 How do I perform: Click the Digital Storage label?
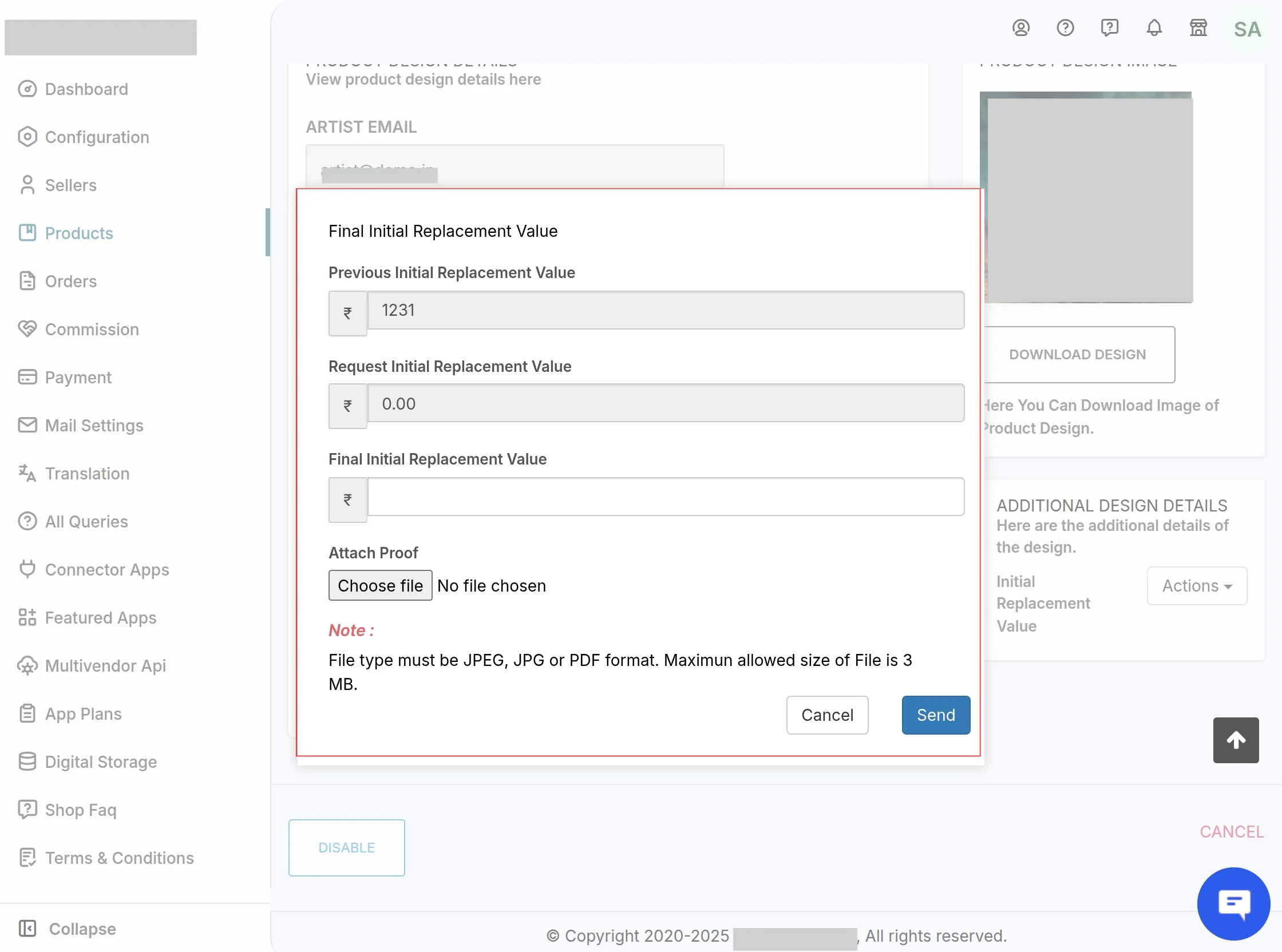pyautogui.click(x=101, y=761)
